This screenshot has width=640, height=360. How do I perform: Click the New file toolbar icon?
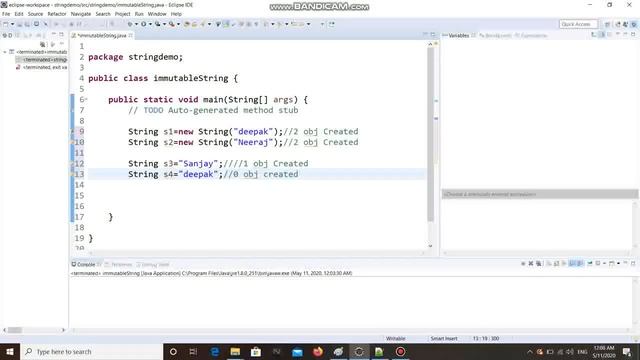click(5, 24)
